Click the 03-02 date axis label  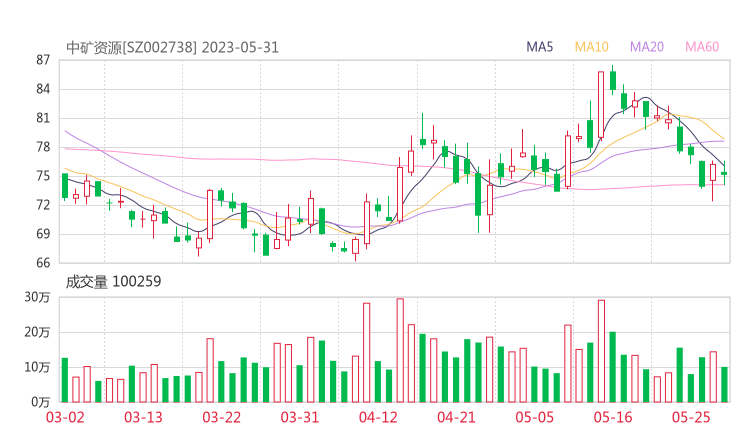[65, 417]
